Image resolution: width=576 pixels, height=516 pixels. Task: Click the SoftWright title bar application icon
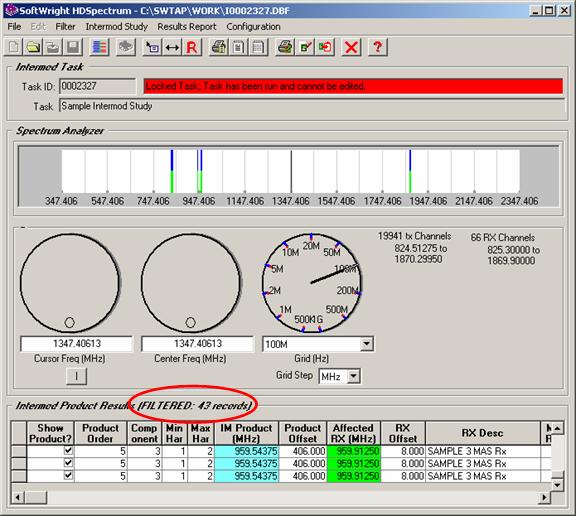pos(11,10)
